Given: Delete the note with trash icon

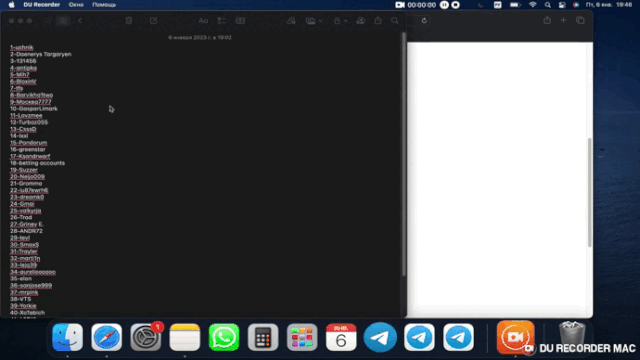Looking at the screenshot, I should click(129, 20).
